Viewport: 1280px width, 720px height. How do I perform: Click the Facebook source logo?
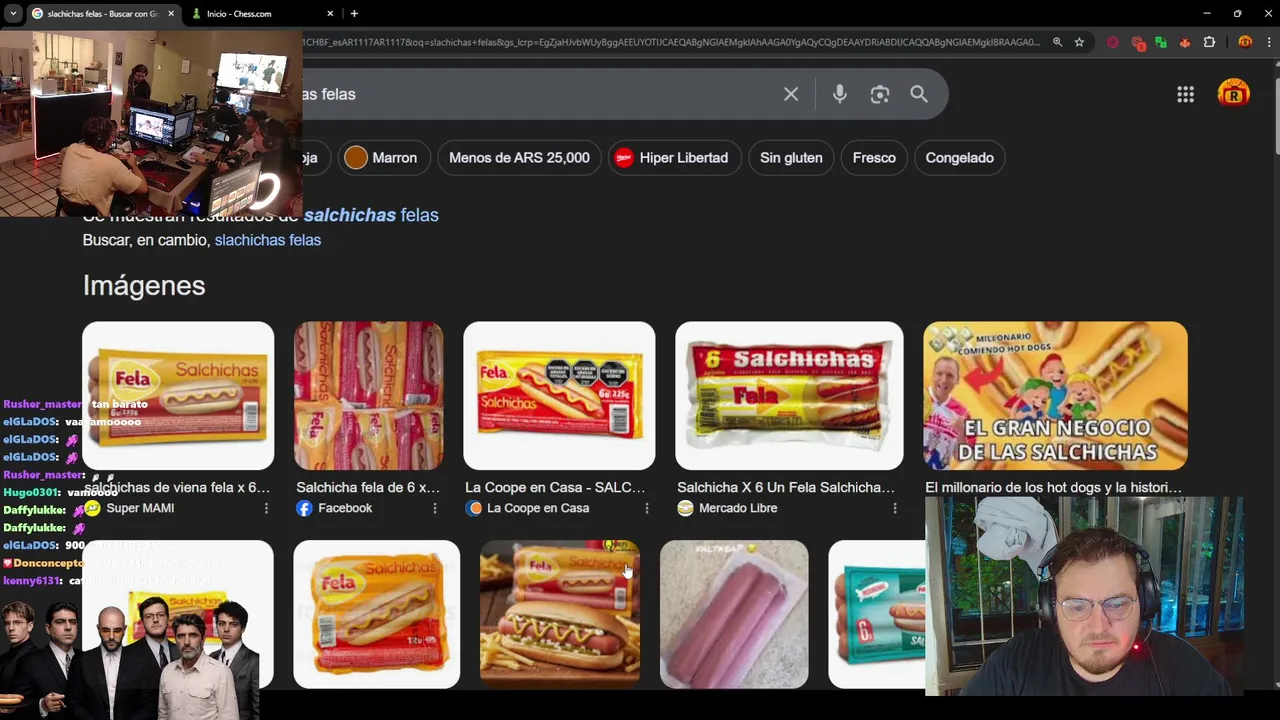(x=304, y=508)
